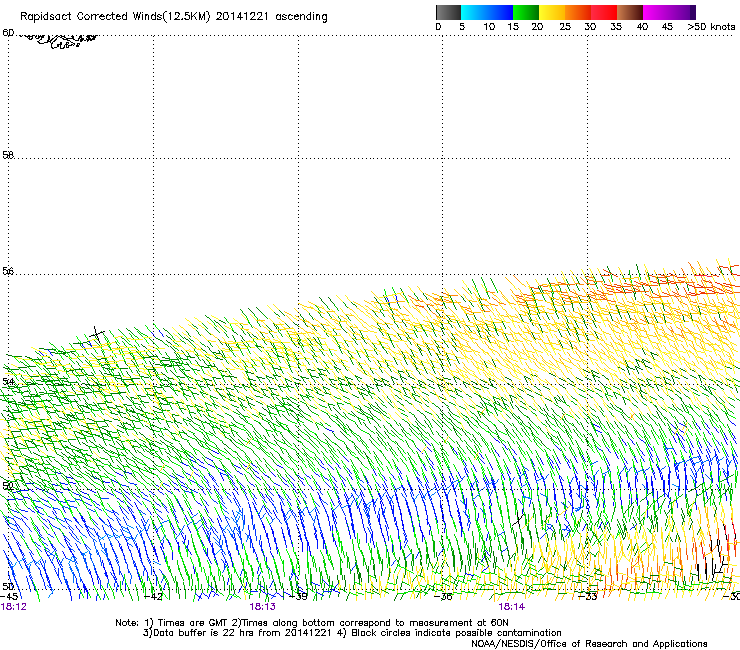Click the purple 18:12 time label
The height and width of the screenshot is (650, 740).
[13, 607]
